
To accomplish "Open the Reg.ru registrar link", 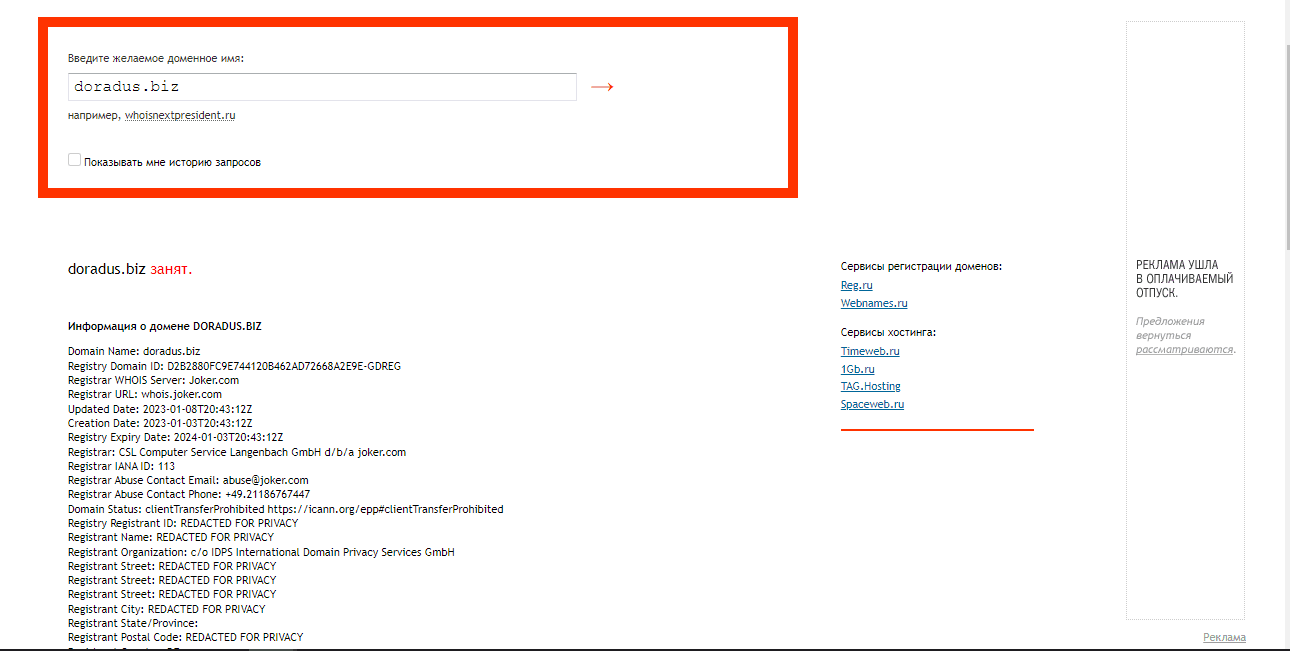I will (x=856, y=286).
